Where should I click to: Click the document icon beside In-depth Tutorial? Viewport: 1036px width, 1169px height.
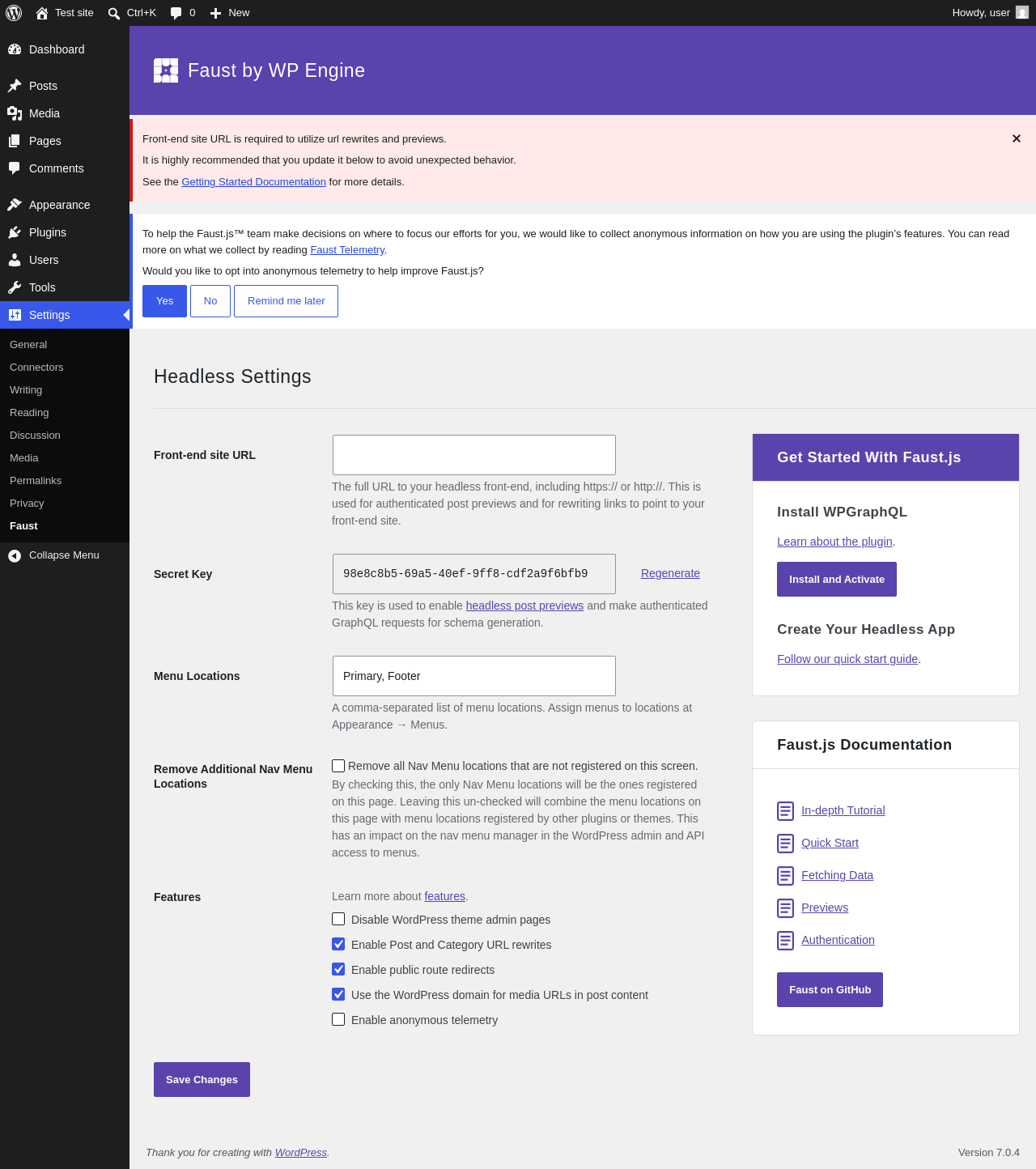[x=785, y=810]
